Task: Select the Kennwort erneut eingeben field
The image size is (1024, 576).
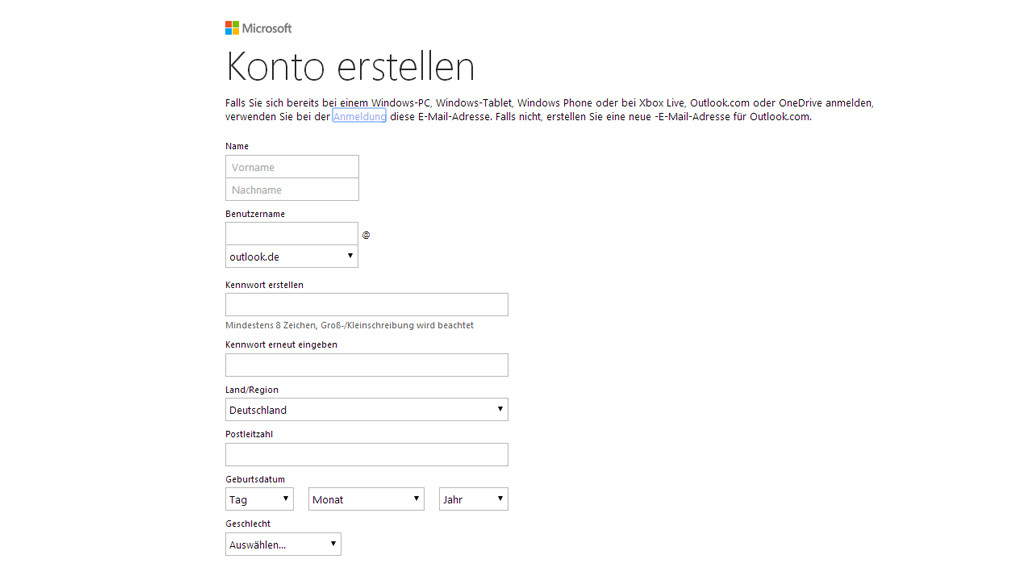Action: pos(366,365)
